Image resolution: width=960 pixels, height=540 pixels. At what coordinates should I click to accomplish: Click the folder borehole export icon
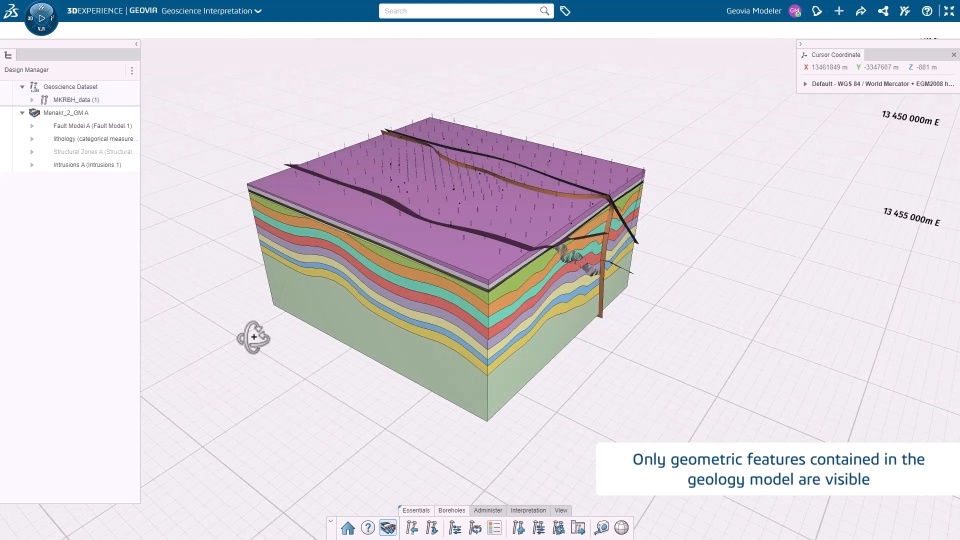coord(578,528)
